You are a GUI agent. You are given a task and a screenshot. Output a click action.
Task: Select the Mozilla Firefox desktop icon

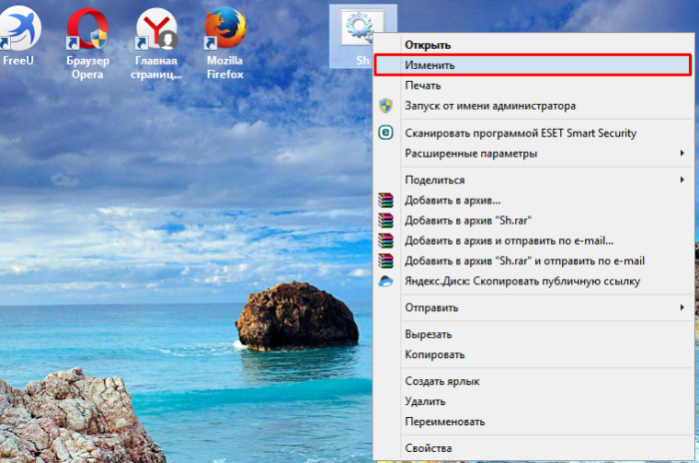click(225, 29)
